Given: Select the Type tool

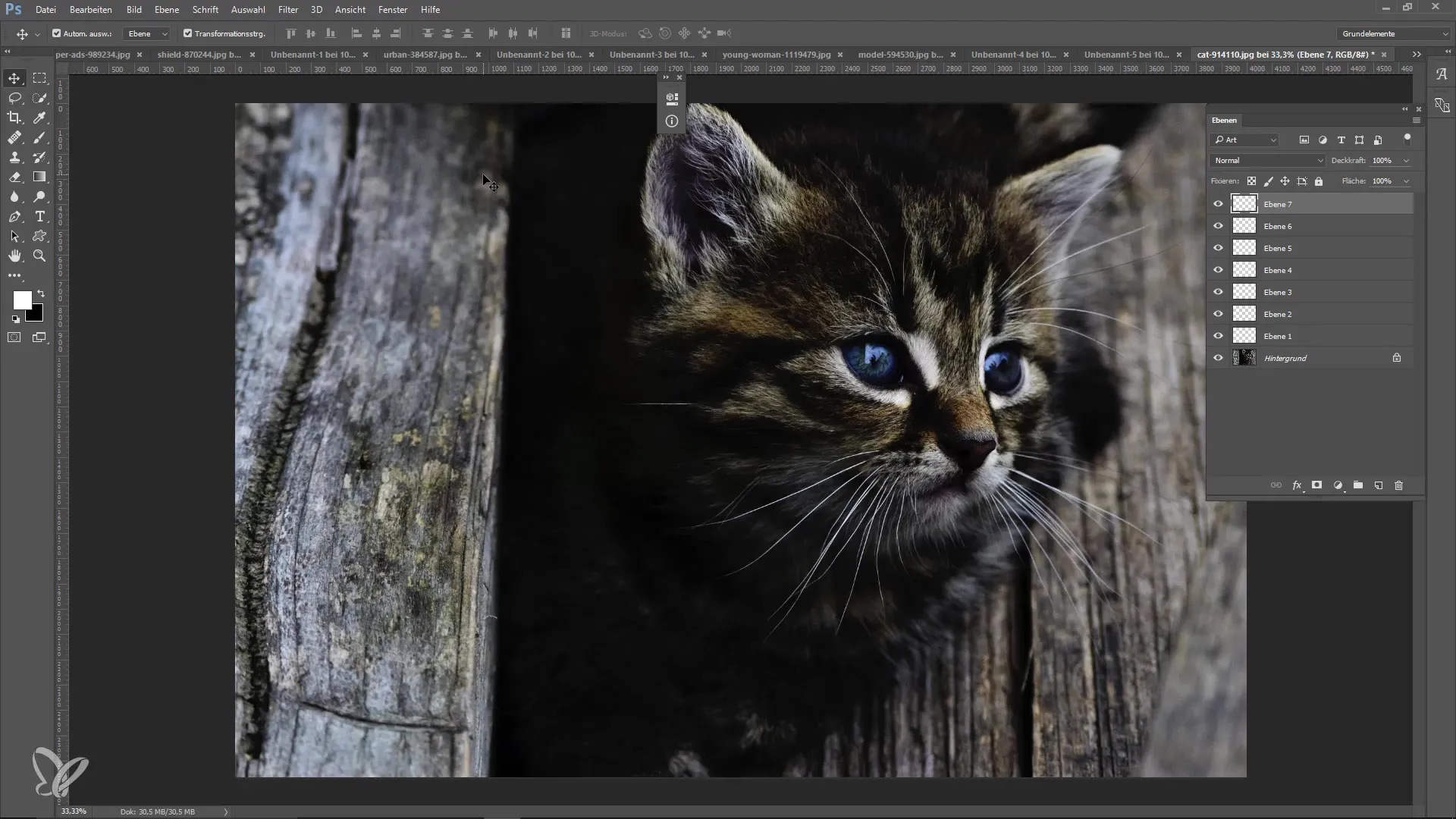Looking at the screenshot, I should coord(39,217).
